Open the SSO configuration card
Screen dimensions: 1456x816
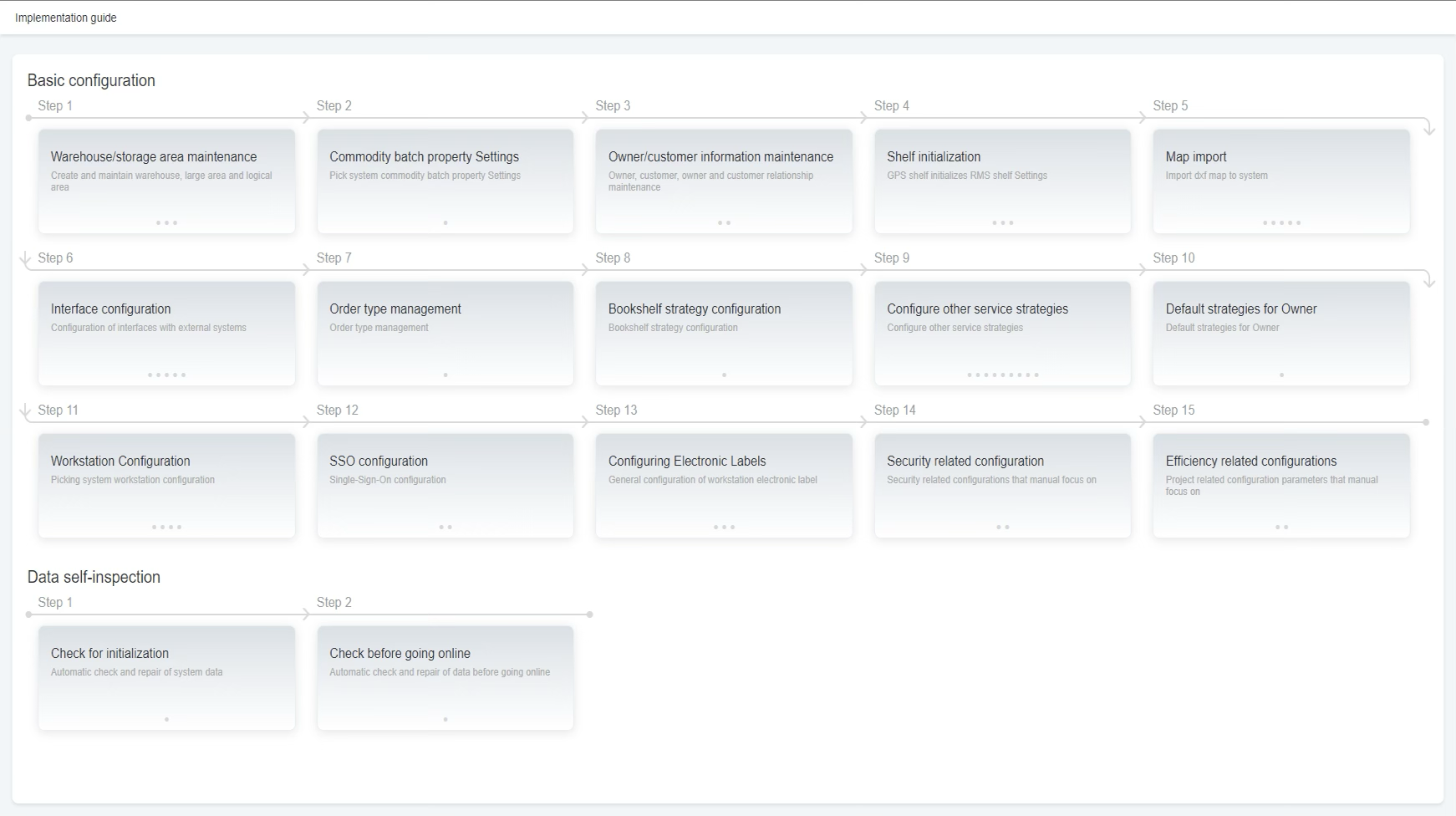coord(445,485)
